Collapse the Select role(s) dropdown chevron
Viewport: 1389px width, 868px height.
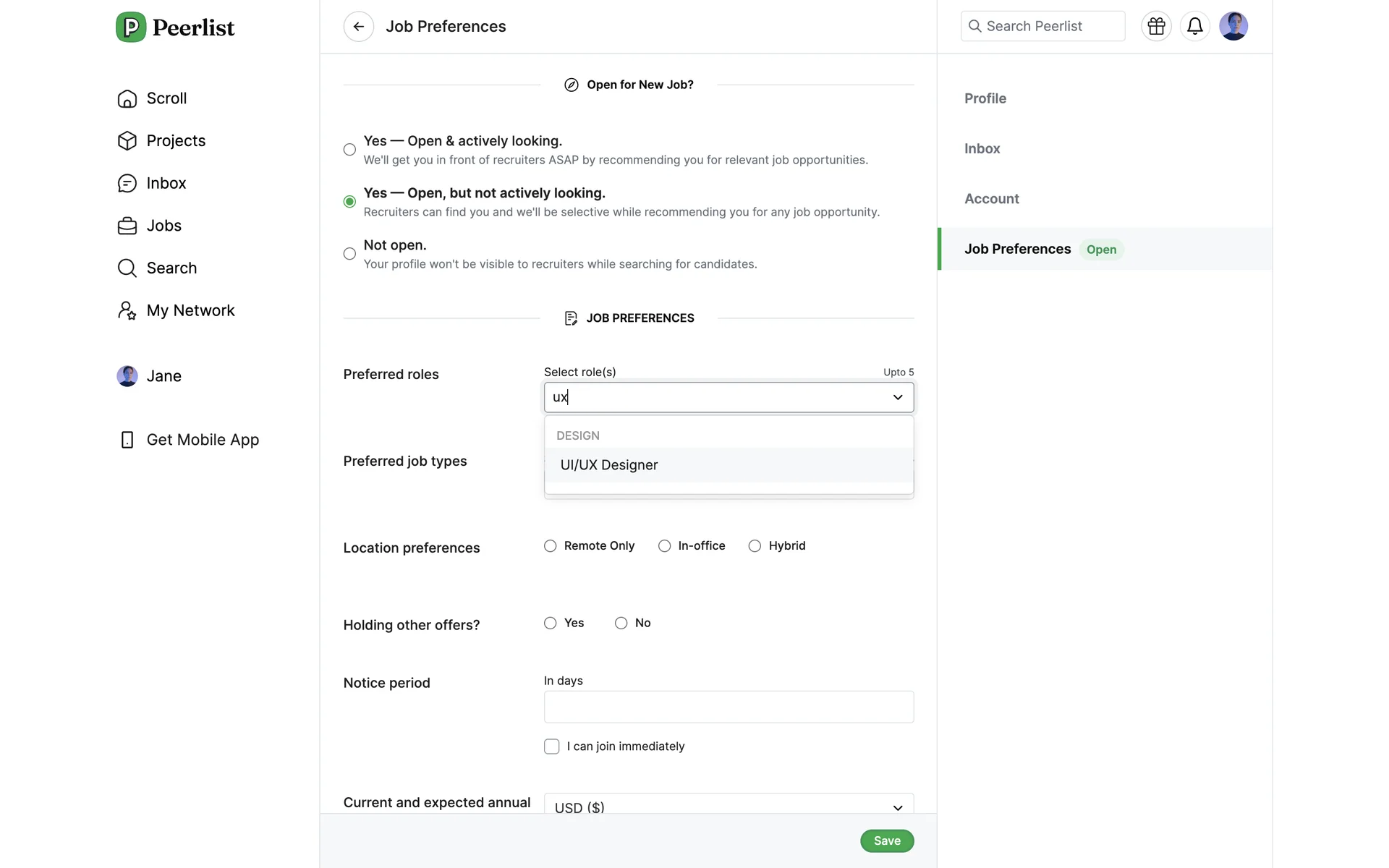tap(897, 397)
